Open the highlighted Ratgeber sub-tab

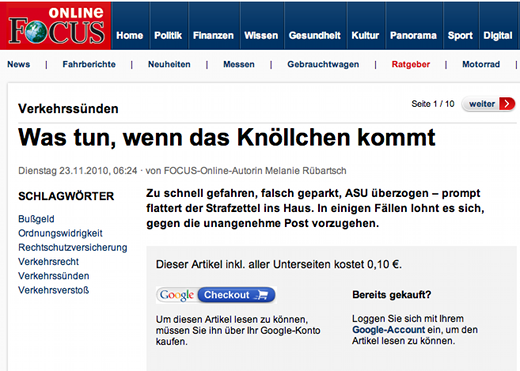(411, 64)
